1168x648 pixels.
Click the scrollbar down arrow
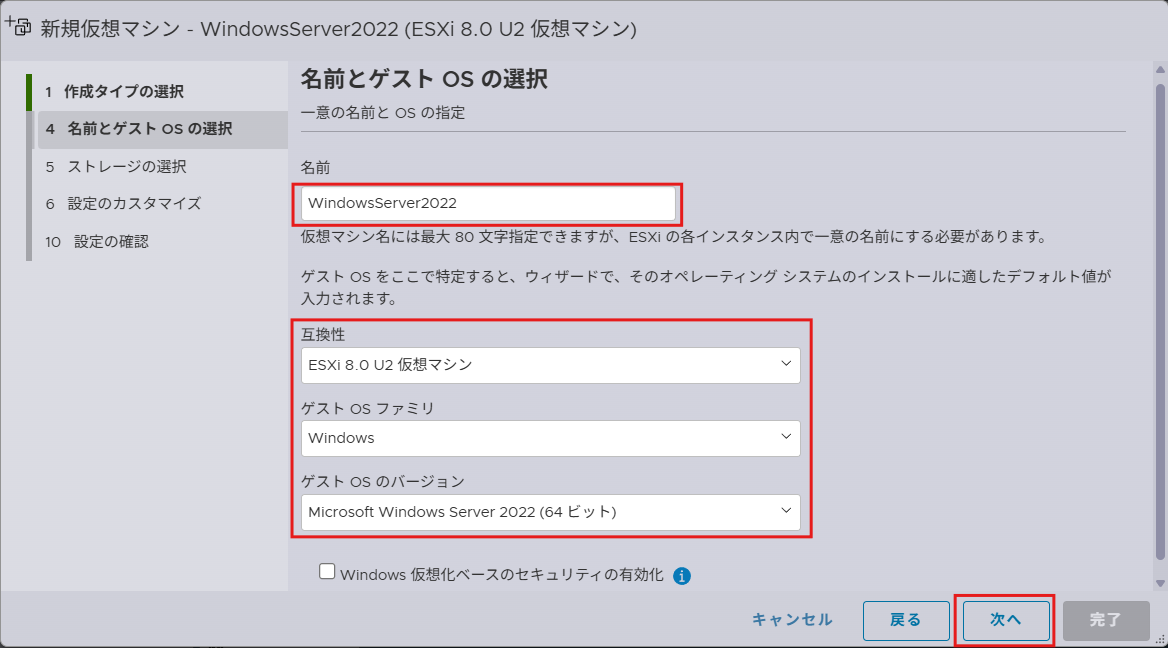(1160, 584)
